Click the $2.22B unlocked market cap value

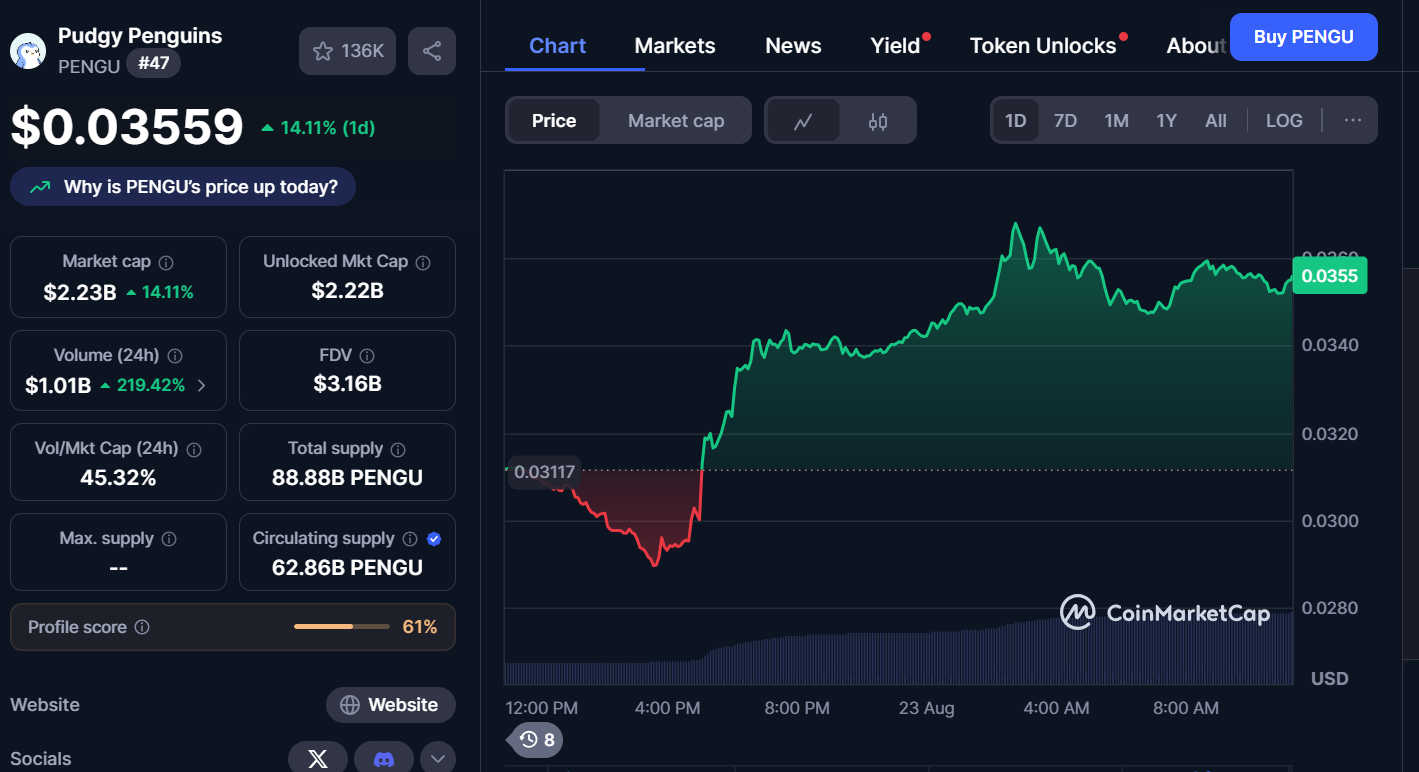click(347, 291)
